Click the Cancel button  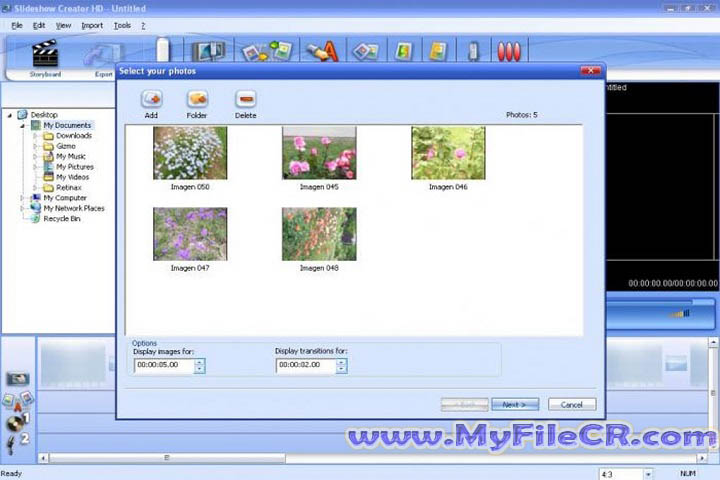tap(572, 405)
